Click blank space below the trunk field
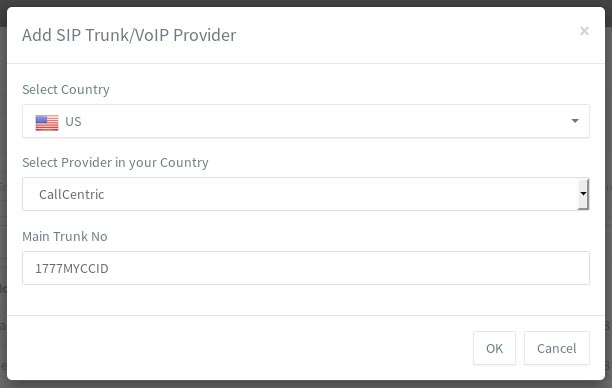The width and height of the screenshot is (612, 388). [x=306, y=300]
